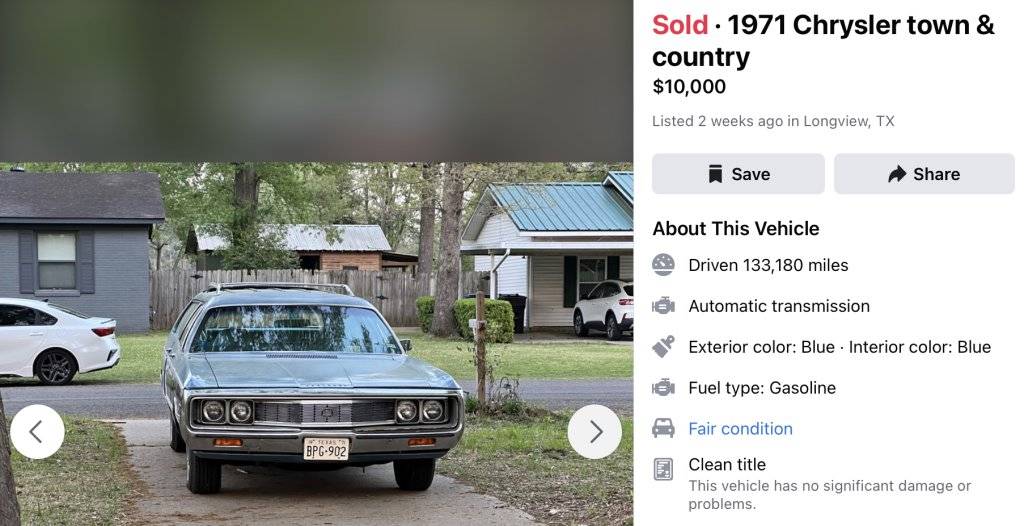The image size is (1024, 526).
Task: Click the Driven 133,180 miles text
Action: (x=768, y=265)
